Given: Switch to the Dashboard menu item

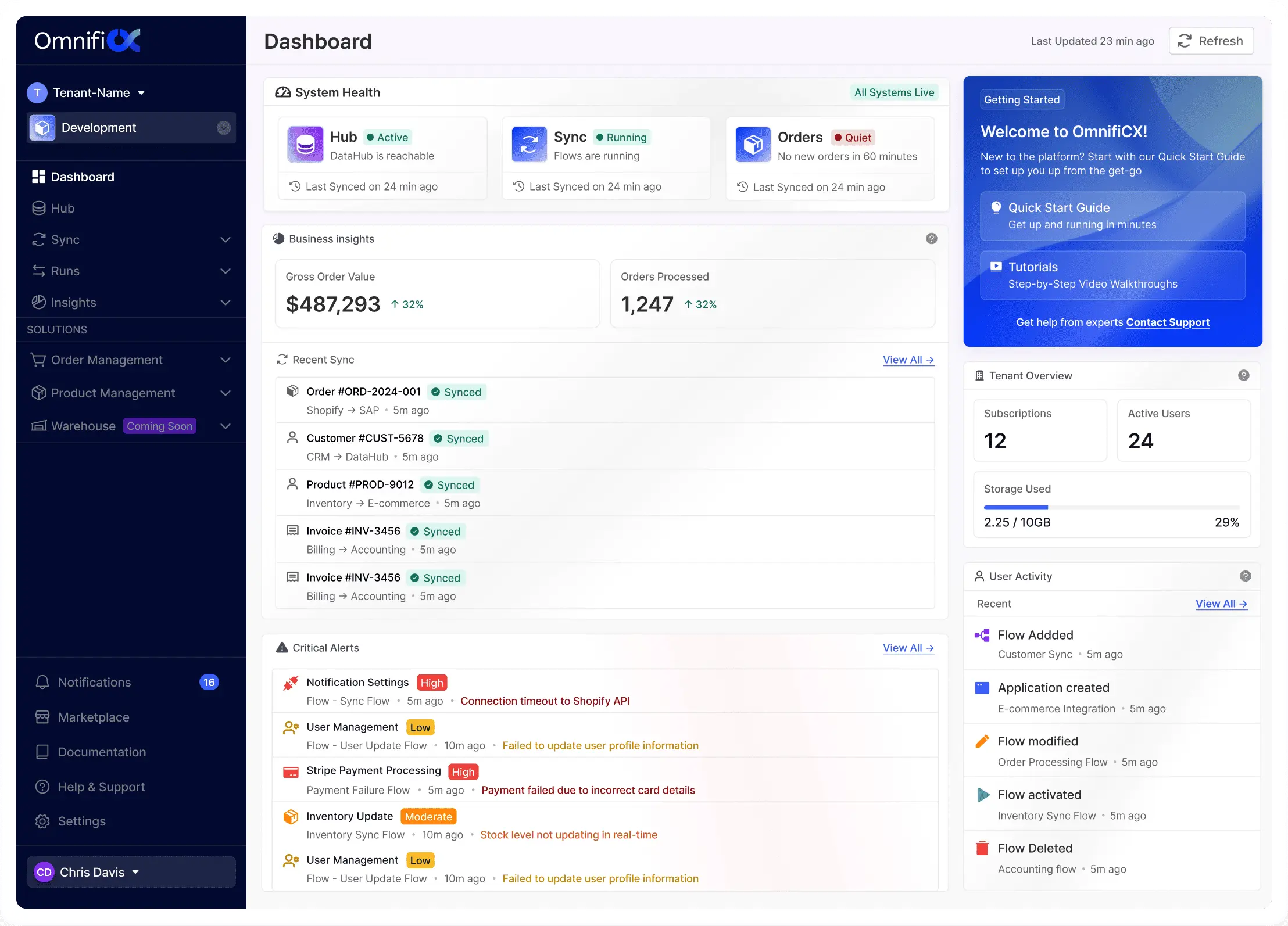Looking at the screenshot, I should tap(83, 177).
